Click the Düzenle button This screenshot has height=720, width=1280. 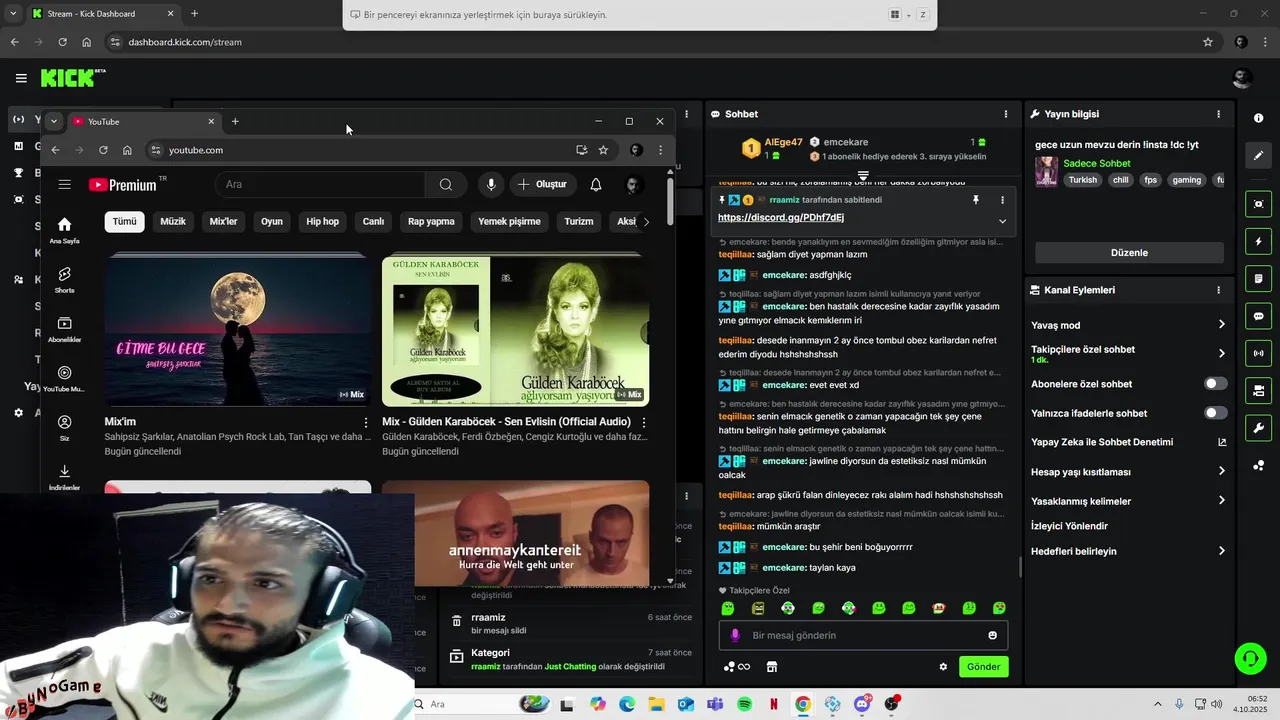tap(1129, 253)
